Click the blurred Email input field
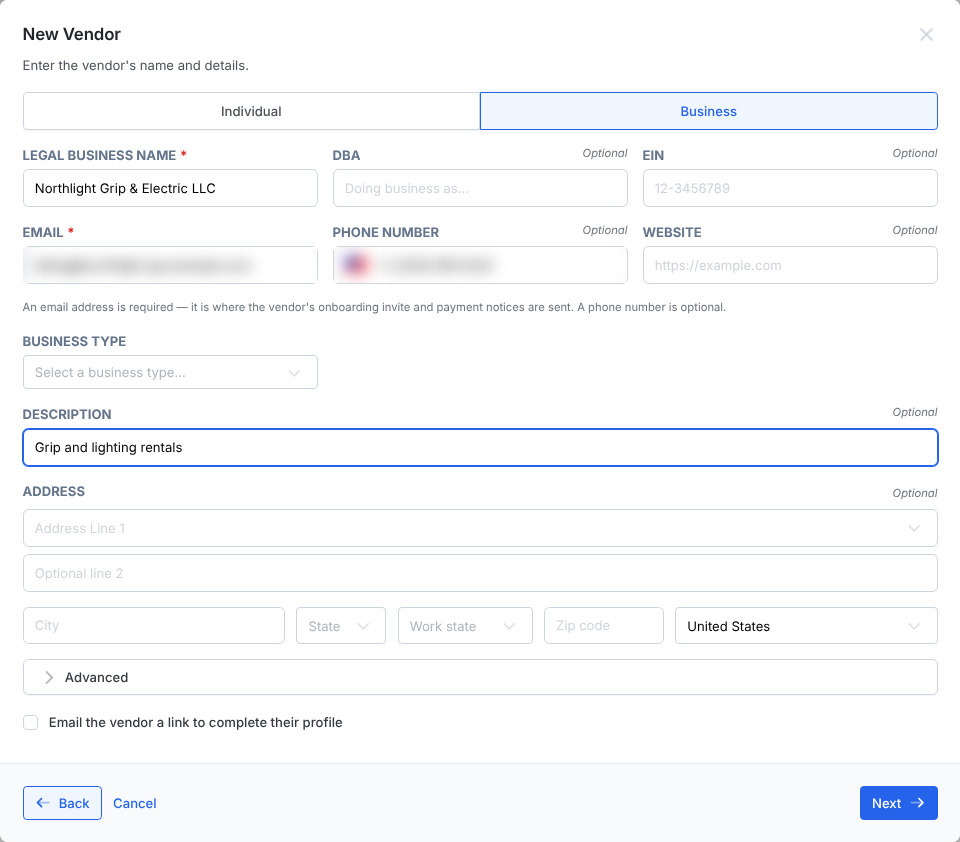960x842 pixels. point(170,265)
